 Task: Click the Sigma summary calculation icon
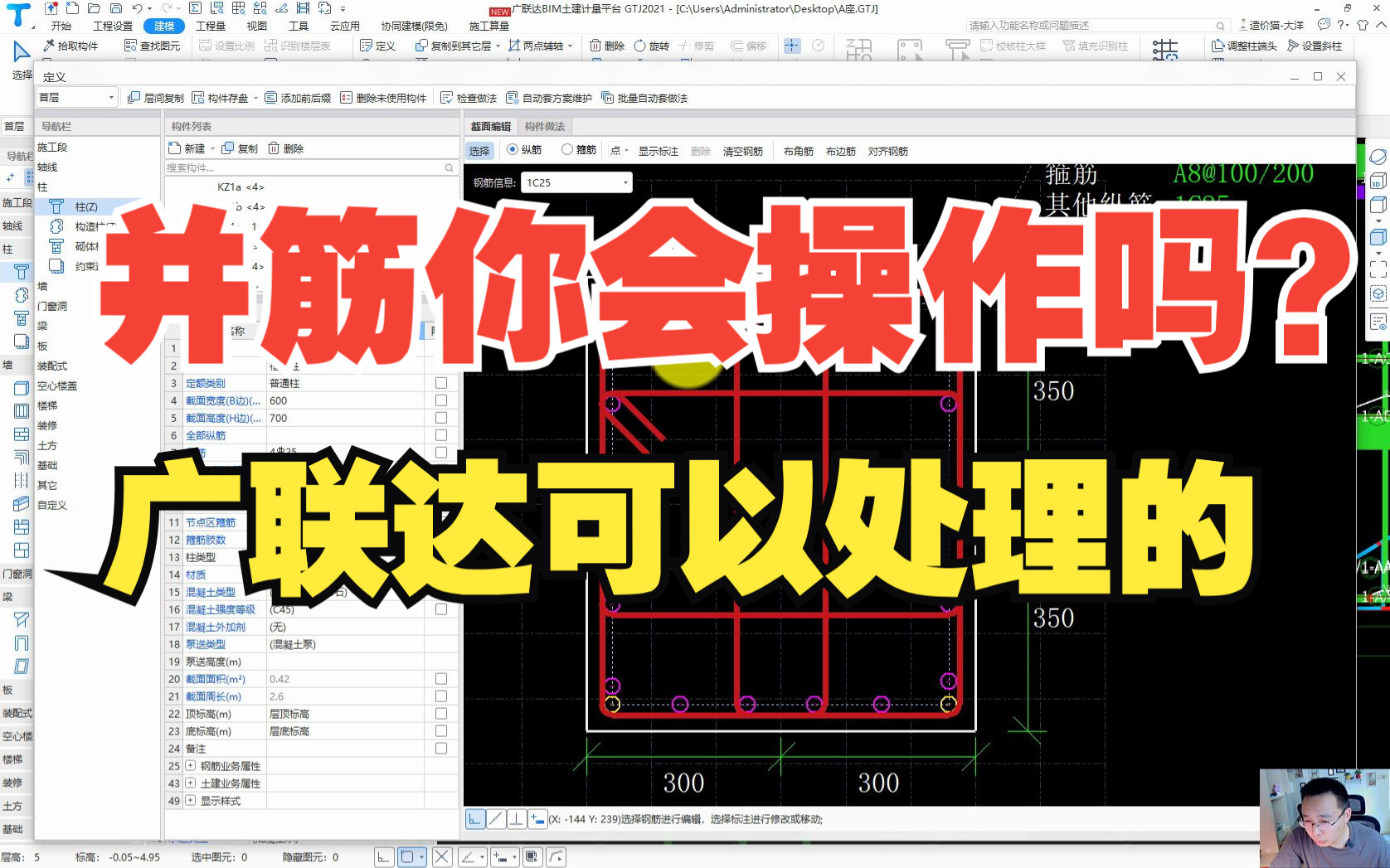195,8
